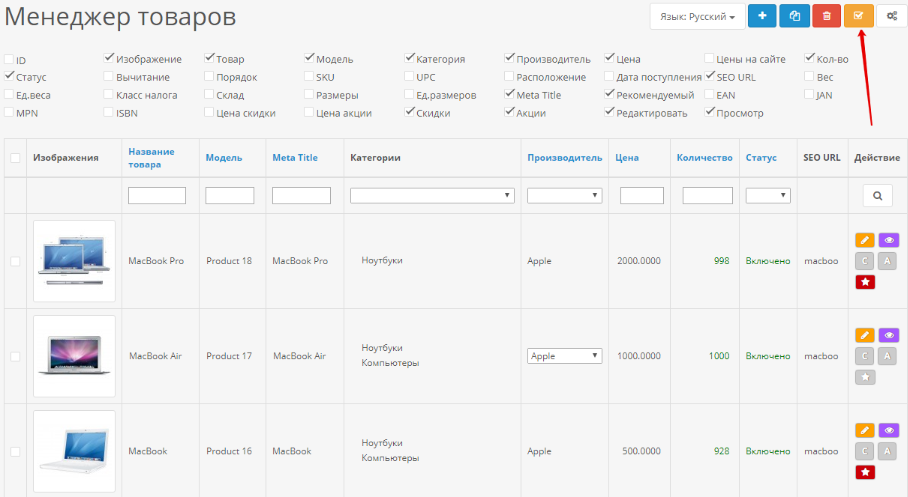908x497 pixels.
Task: Open the gears settings button
Action: click(x=891, y=17)
